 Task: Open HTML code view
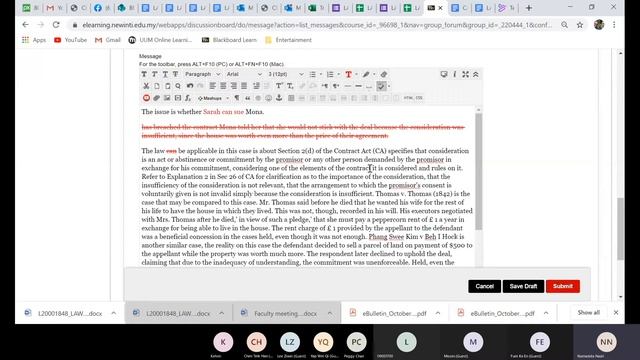click(x=409, y=98)
